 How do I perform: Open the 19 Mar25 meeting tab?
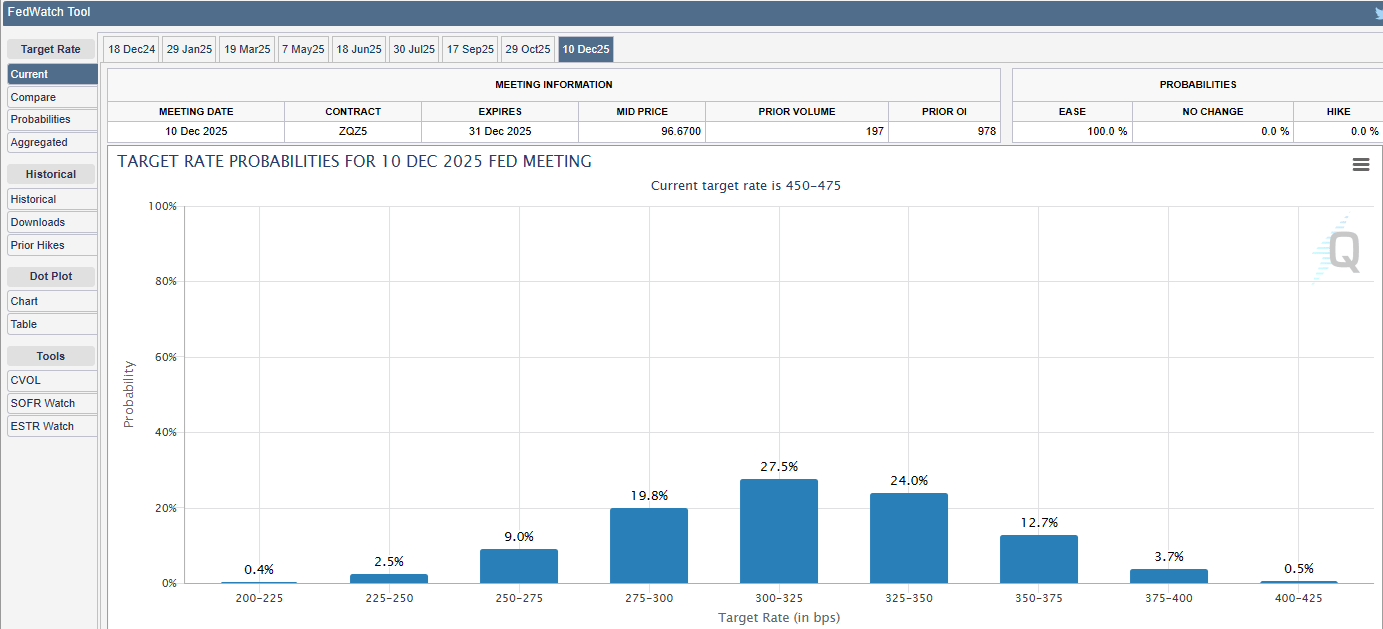tap(246, 49)
